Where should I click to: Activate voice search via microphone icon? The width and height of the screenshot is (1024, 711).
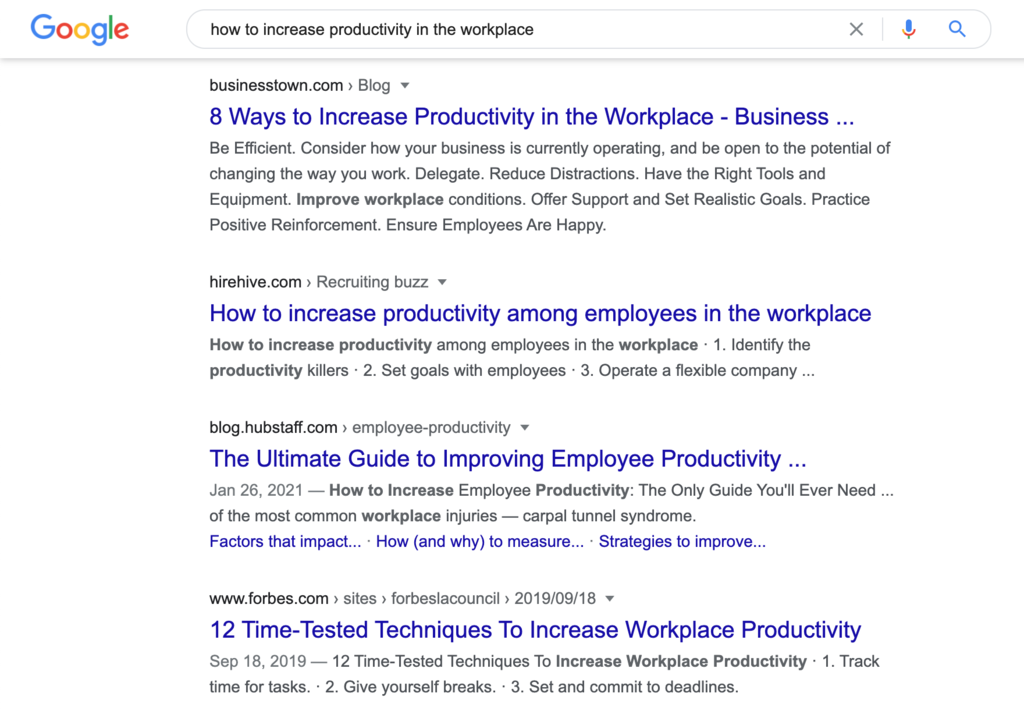pos(908,29)
